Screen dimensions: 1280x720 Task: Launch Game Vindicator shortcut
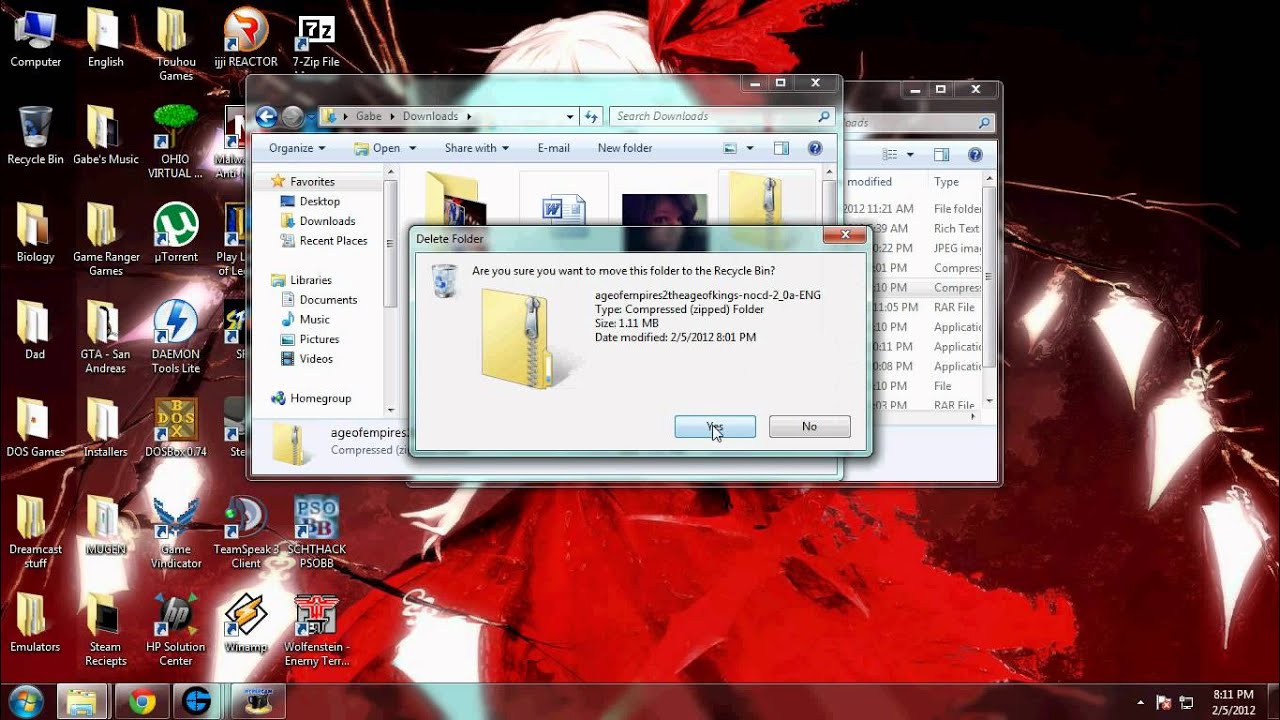point(176,532)
